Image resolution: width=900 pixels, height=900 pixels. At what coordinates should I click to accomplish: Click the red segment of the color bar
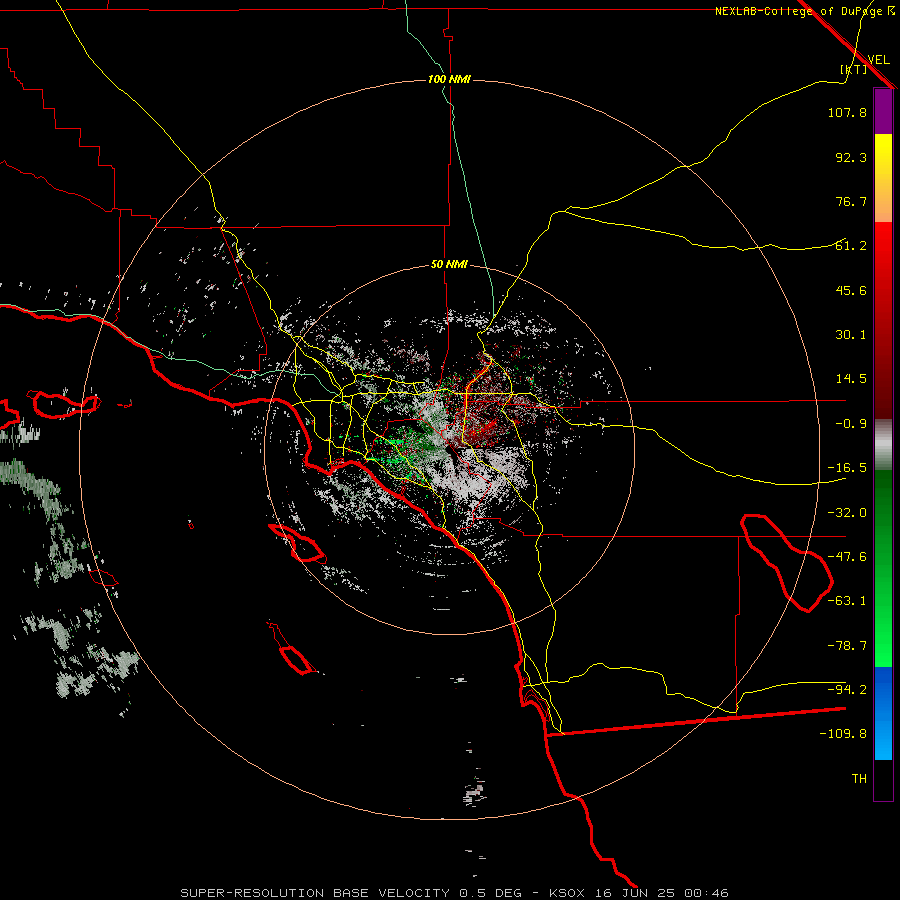883,320
